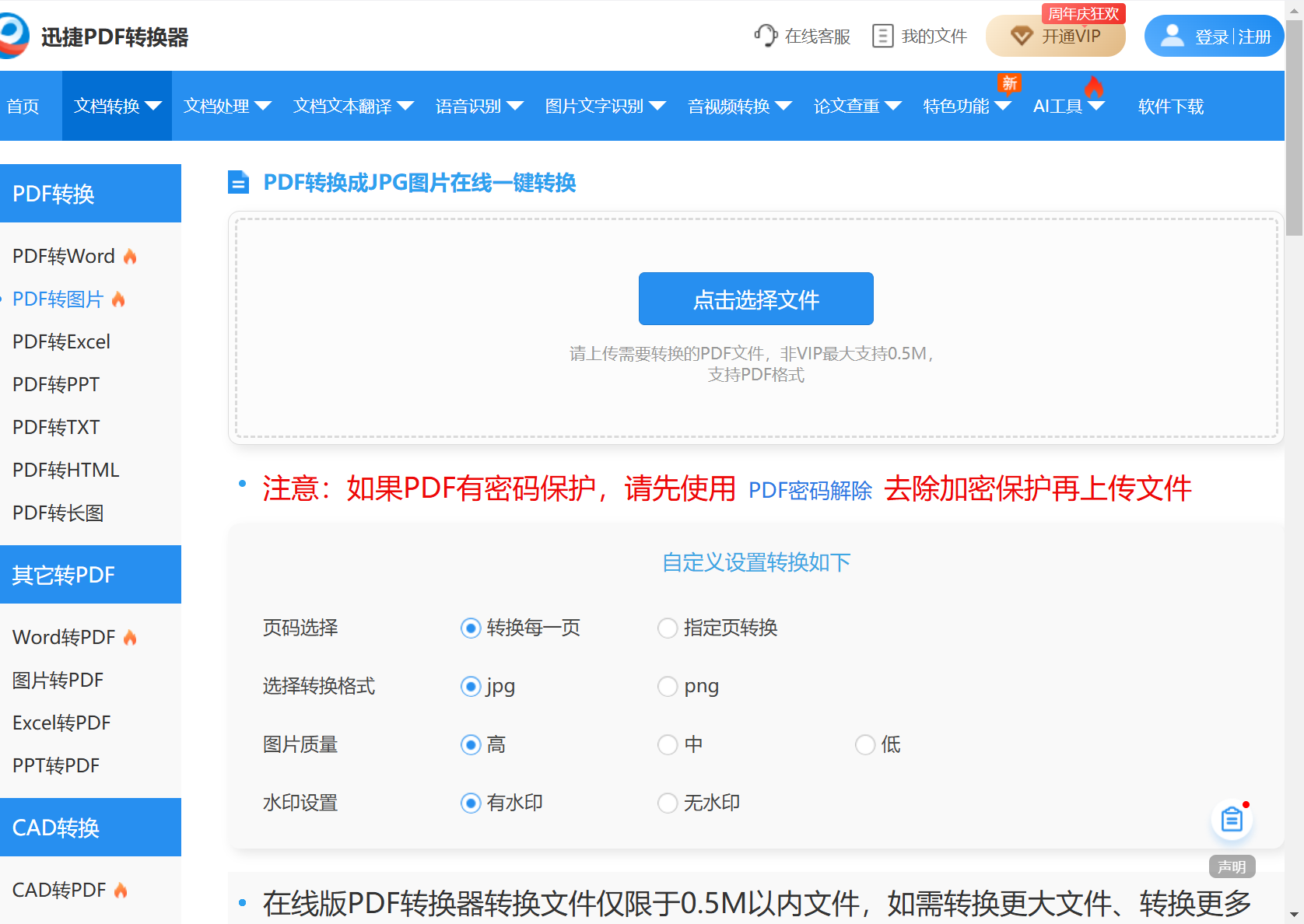Click the fire icon next to PDF转Word

(130, 255)
